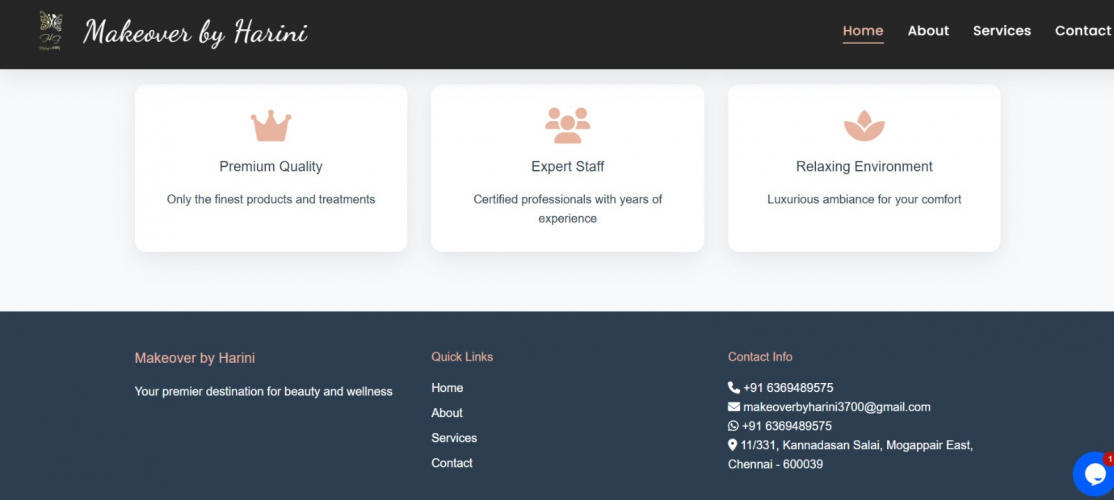The image size is (1114, 500).
Task: Click 'Luxurious ambiance for your comfort' text
Action: point(864,200)
